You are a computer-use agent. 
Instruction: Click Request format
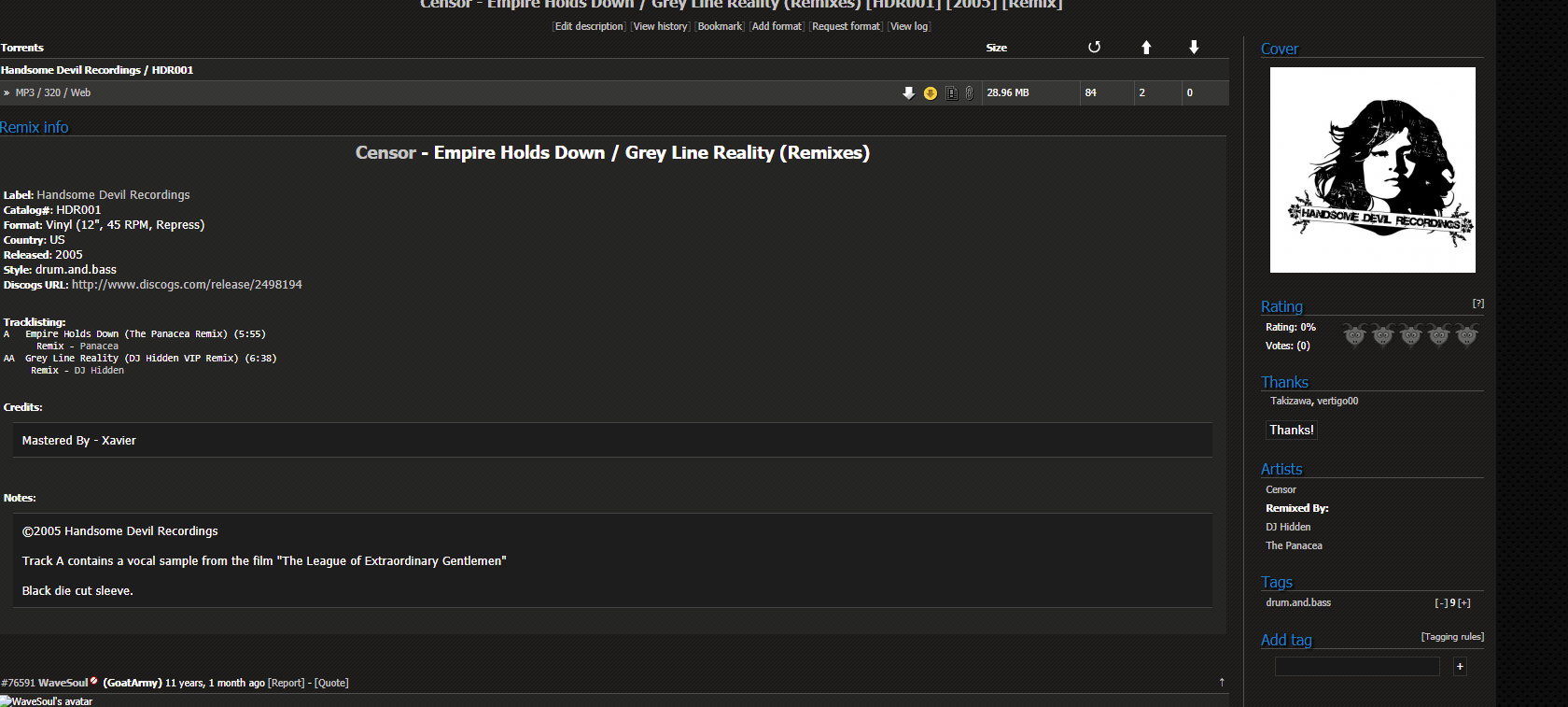click(846, 26)
